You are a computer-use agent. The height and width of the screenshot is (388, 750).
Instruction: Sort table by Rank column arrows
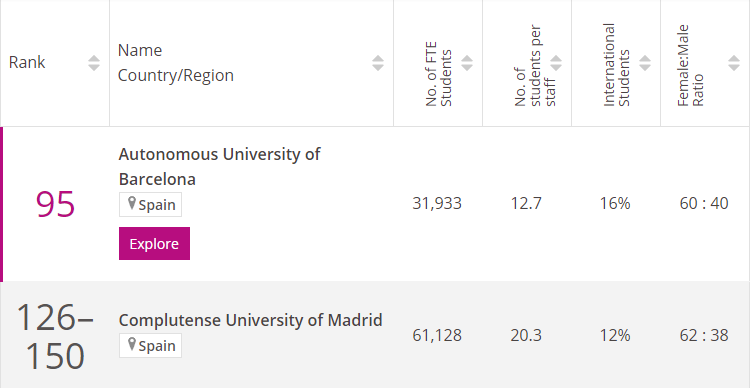tap(94, 63)
